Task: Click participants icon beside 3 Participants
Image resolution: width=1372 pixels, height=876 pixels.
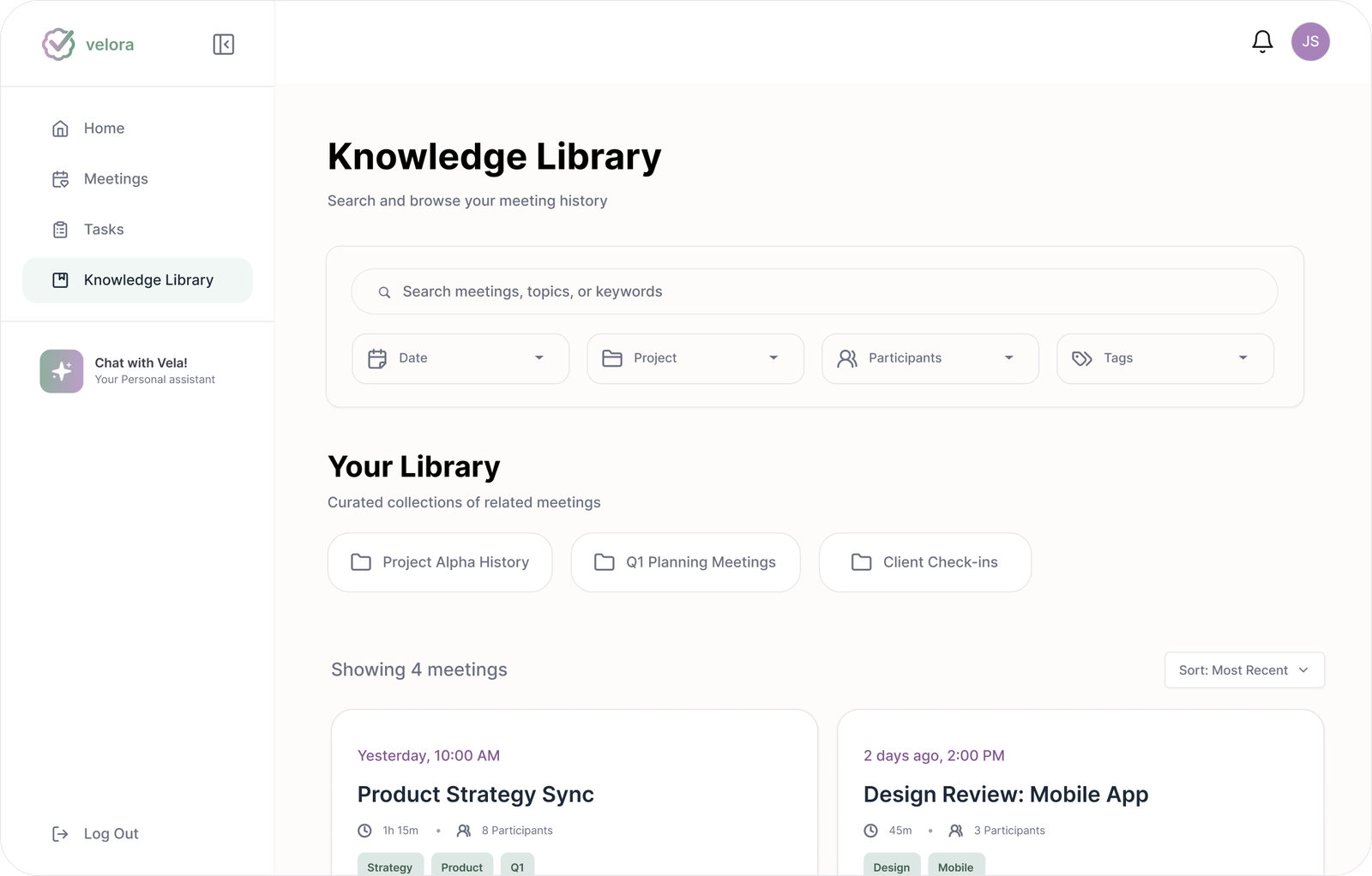Action: coord(956,831)
